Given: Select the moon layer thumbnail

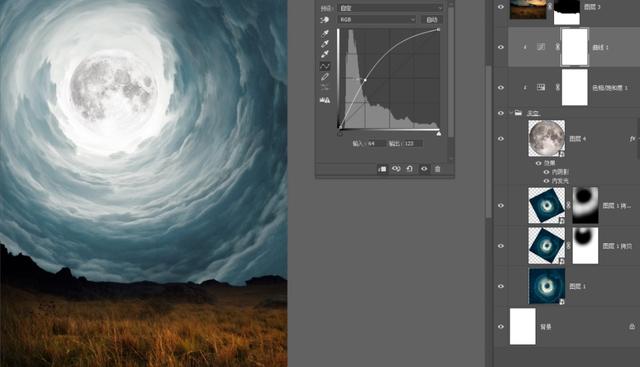Looking at the screenshot, I should (547, 138).
